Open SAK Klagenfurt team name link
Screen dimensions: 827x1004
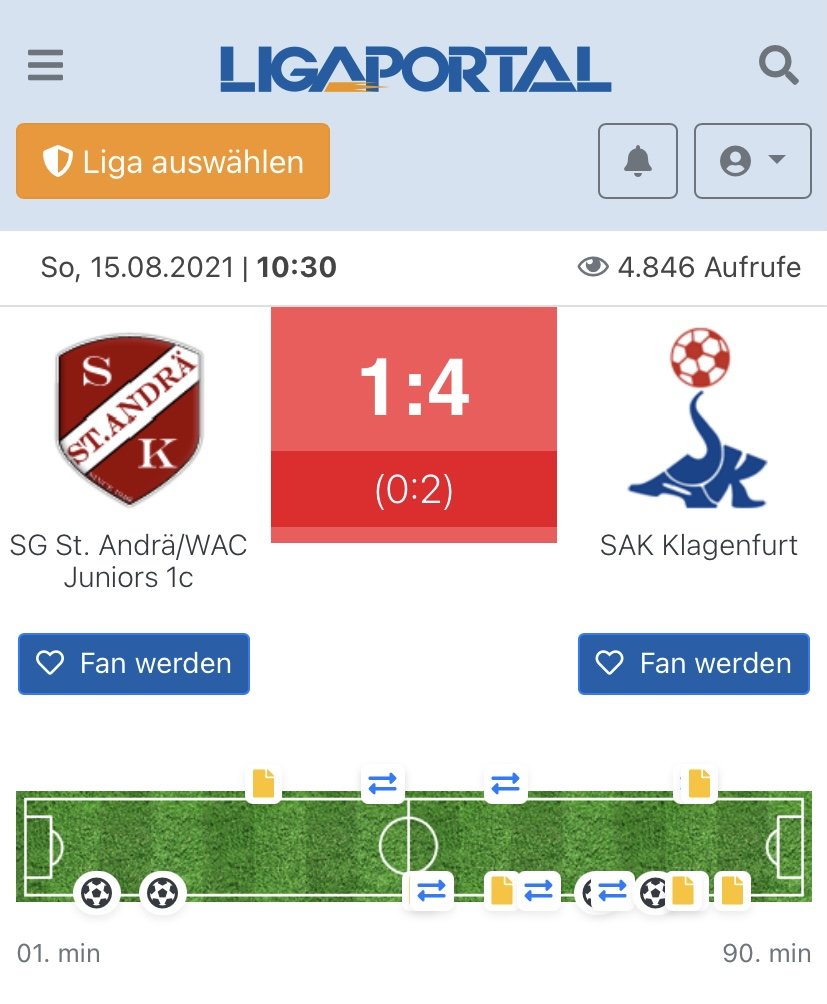point(698,546)
